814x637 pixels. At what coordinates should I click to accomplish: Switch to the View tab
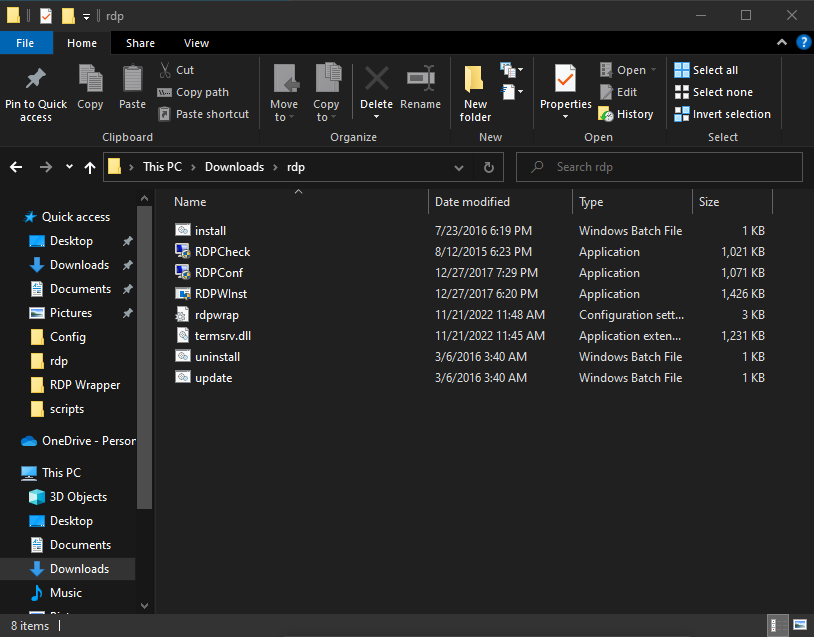196,43
